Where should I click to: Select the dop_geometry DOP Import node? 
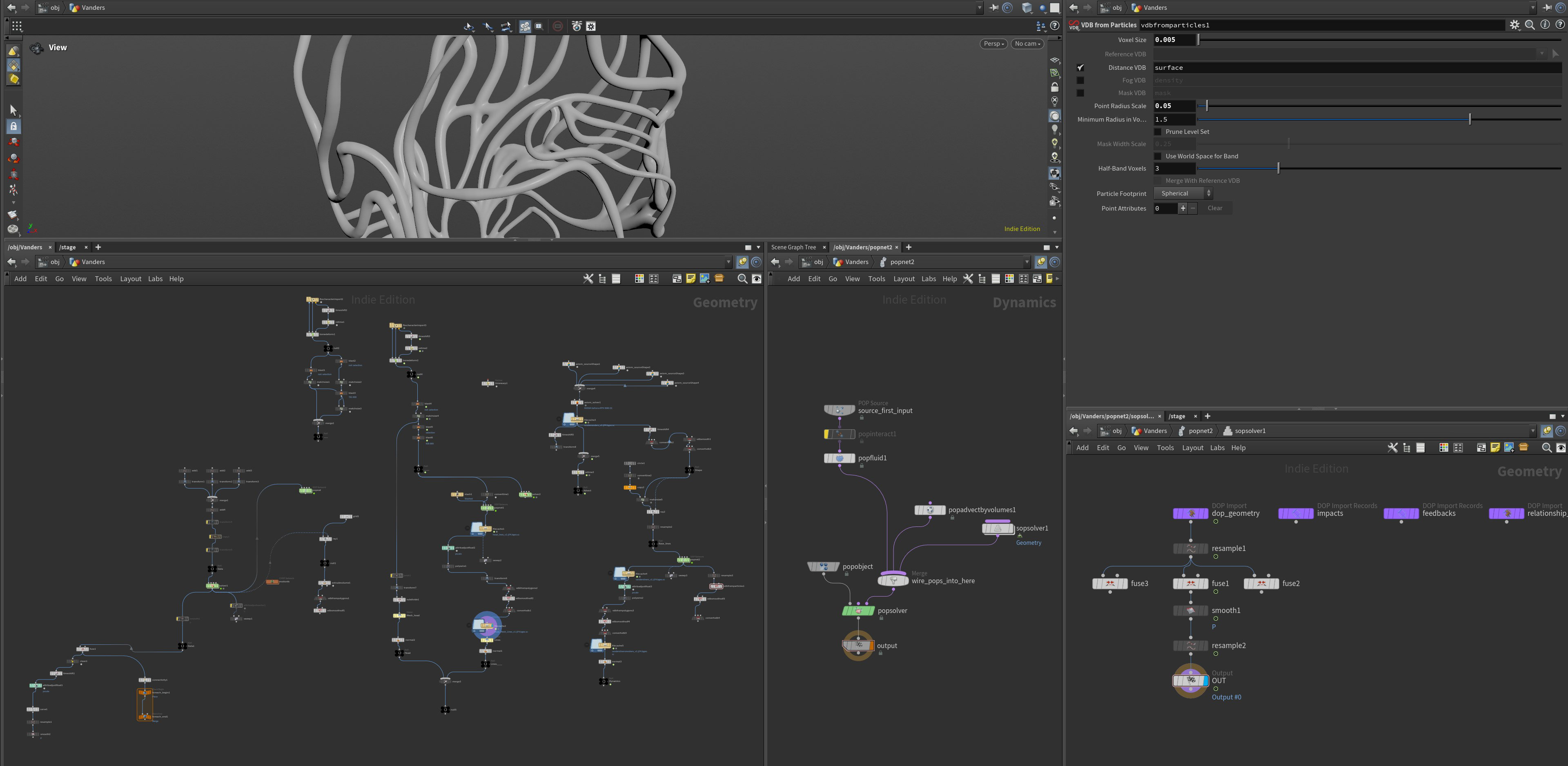(1190, 513)
